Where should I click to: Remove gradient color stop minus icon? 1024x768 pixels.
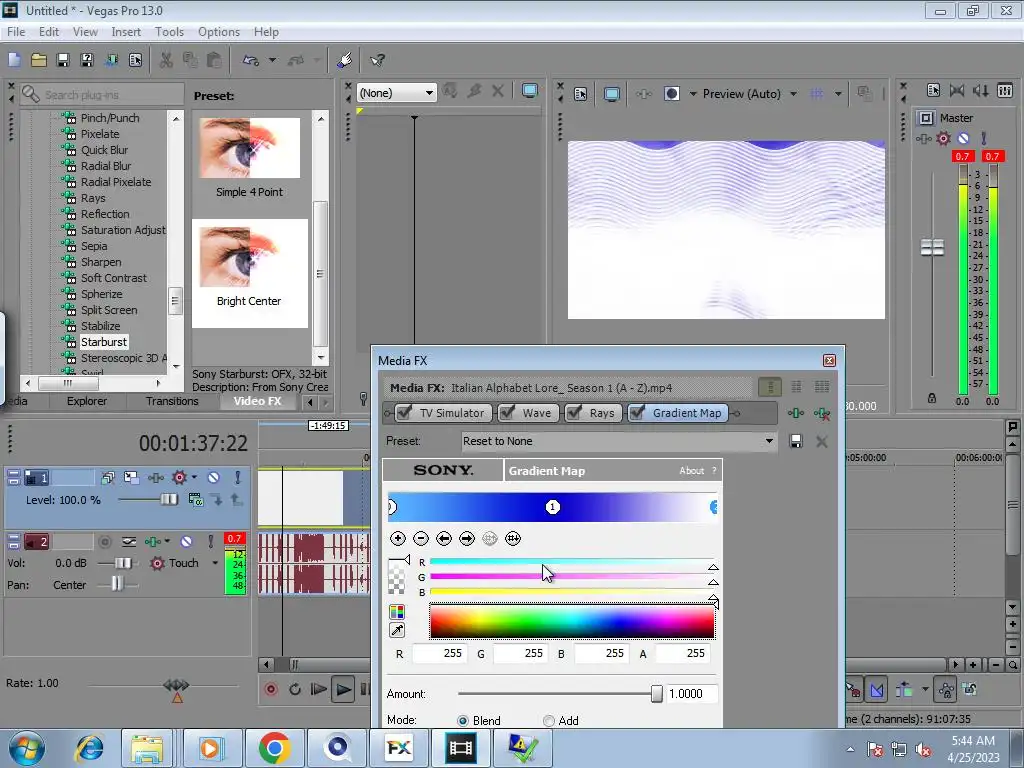click(421, 538)
